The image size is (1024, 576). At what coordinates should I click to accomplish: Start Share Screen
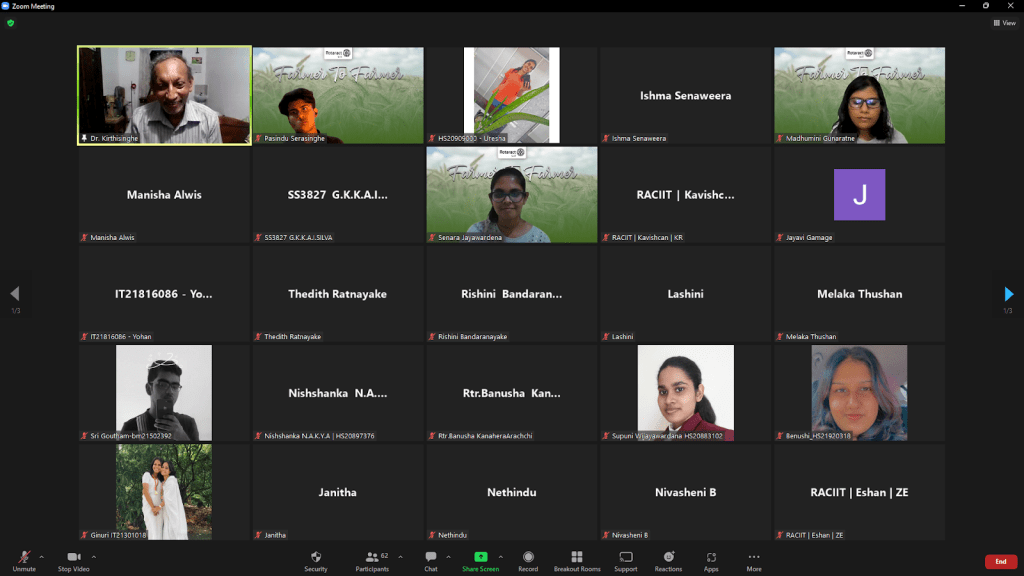[480, 559]
